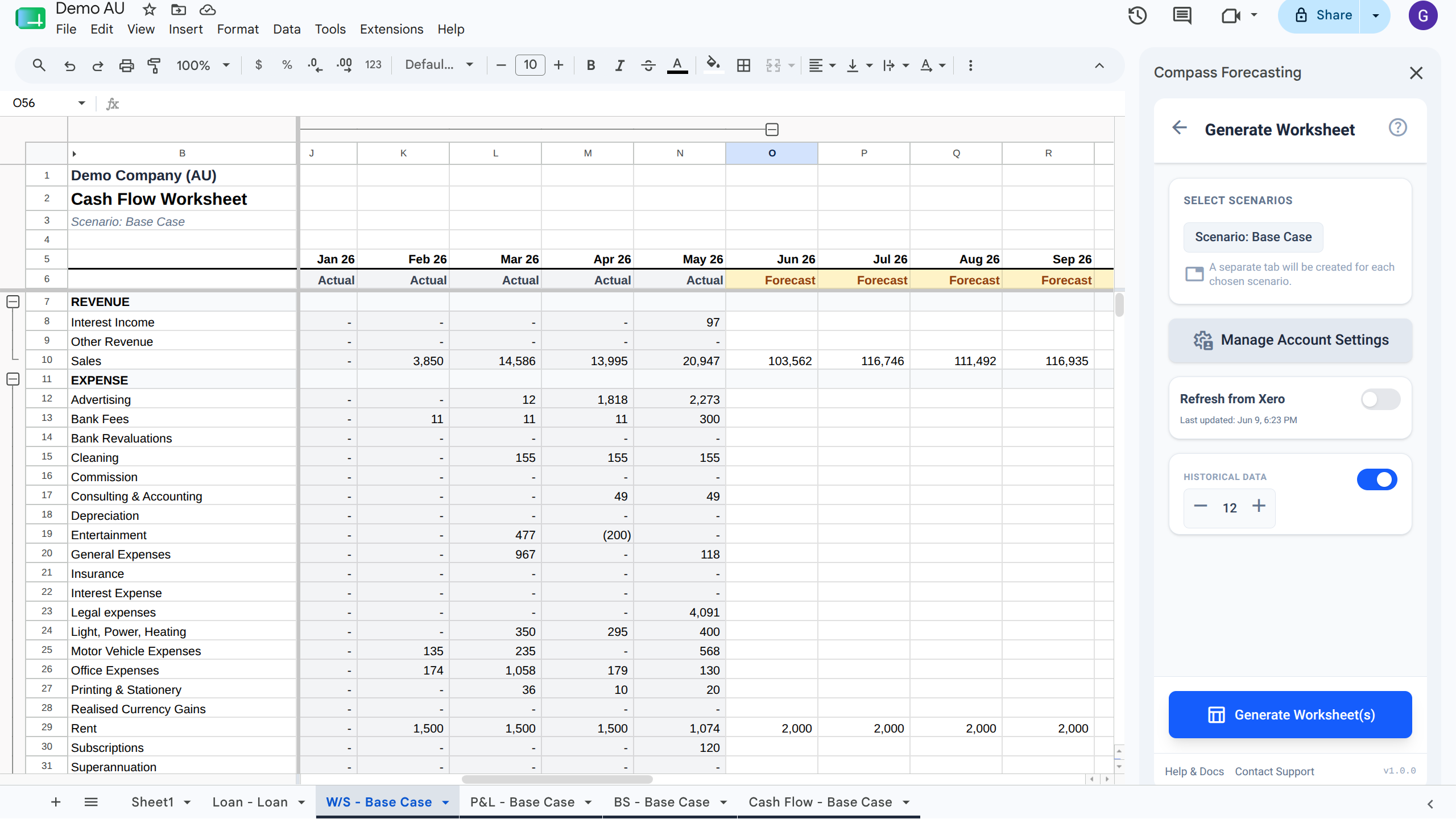Add a new sheet
1456x819 pixels.
[56, 802]
